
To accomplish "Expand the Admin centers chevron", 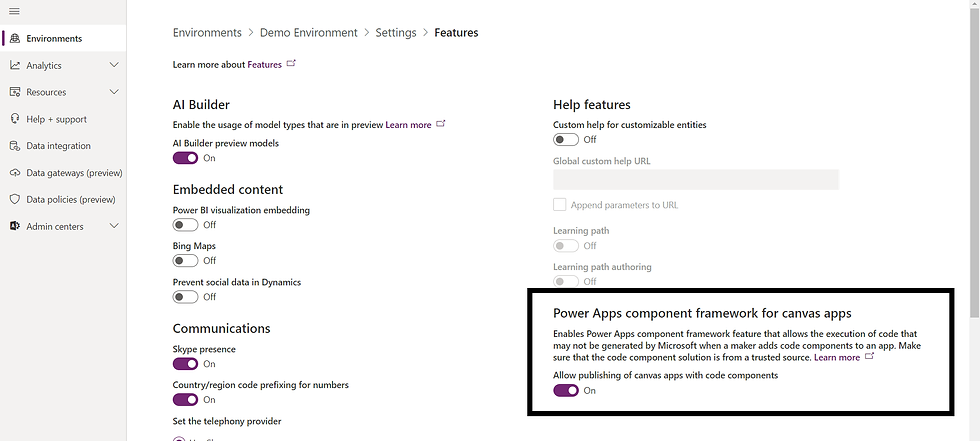I will point(114,226).
